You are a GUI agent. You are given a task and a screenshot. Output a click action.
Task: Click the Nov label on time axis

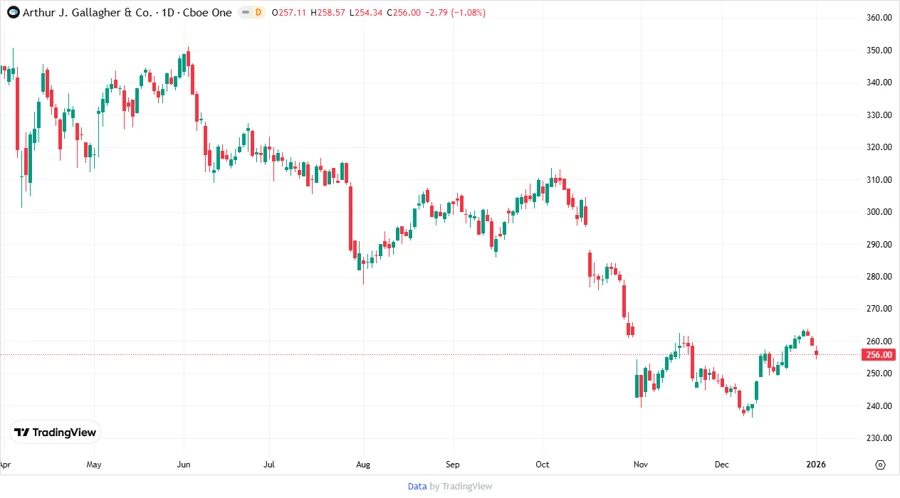[x=641, y=465]
